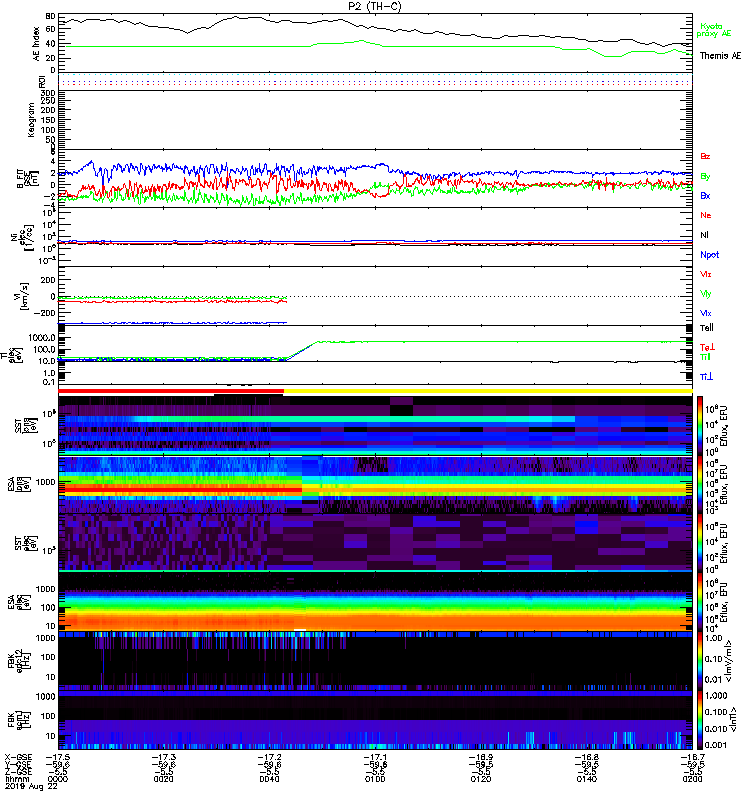Click the X-GSE value "-17.5"
The width and height of the screenshot is (750, 800).
[58, 758]
